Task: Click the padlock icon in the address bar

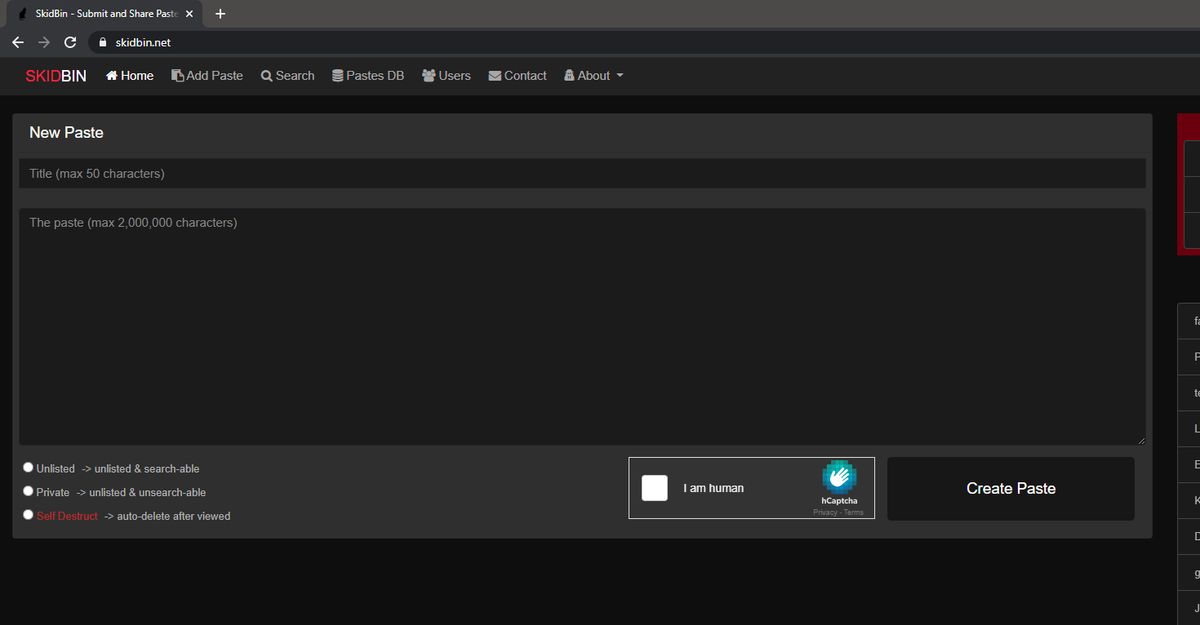Action: pos(101,42)
